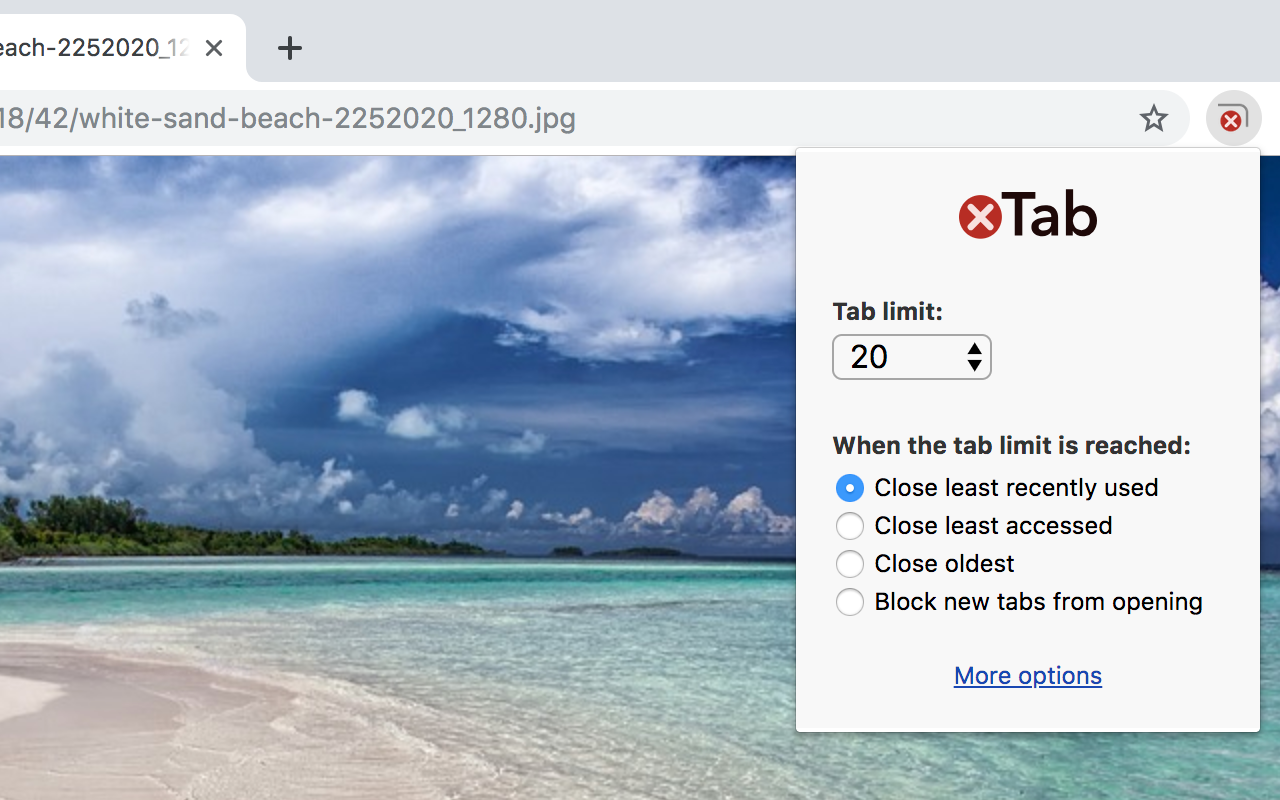Click the Tab limit label
Viewport: 1280px width, 800px height.
[x=887, y=311]
